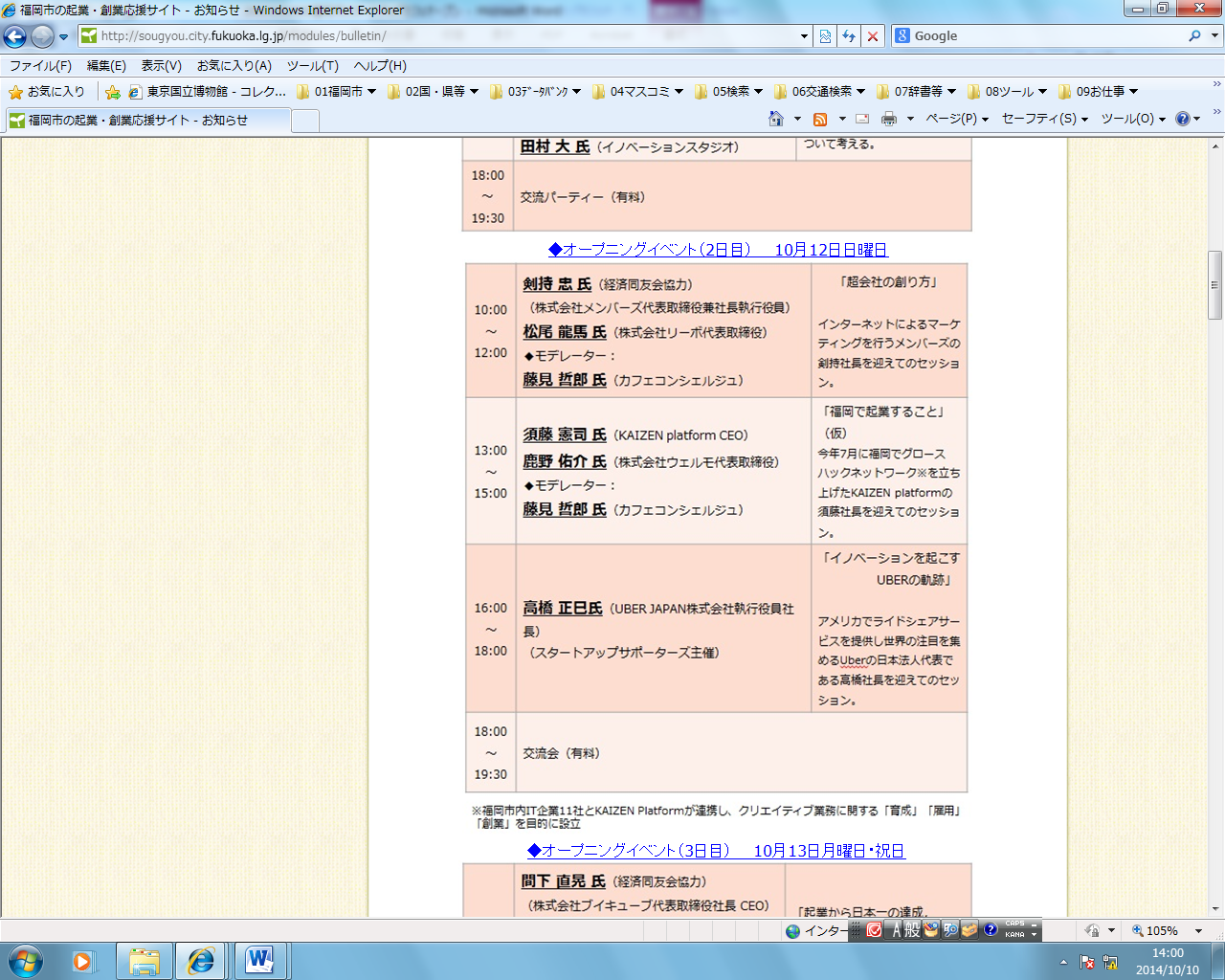Open Microsoft Word from the taskbar
Image resolution: width=1225 pixels, height=980 pixels.
(259, 960)
